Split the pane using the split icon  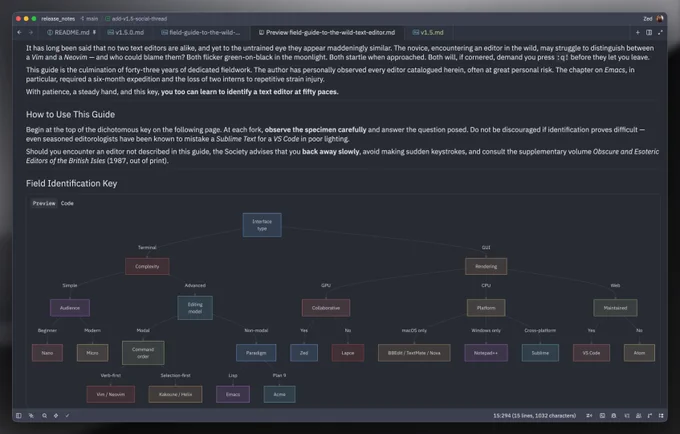tap(649, 33)
